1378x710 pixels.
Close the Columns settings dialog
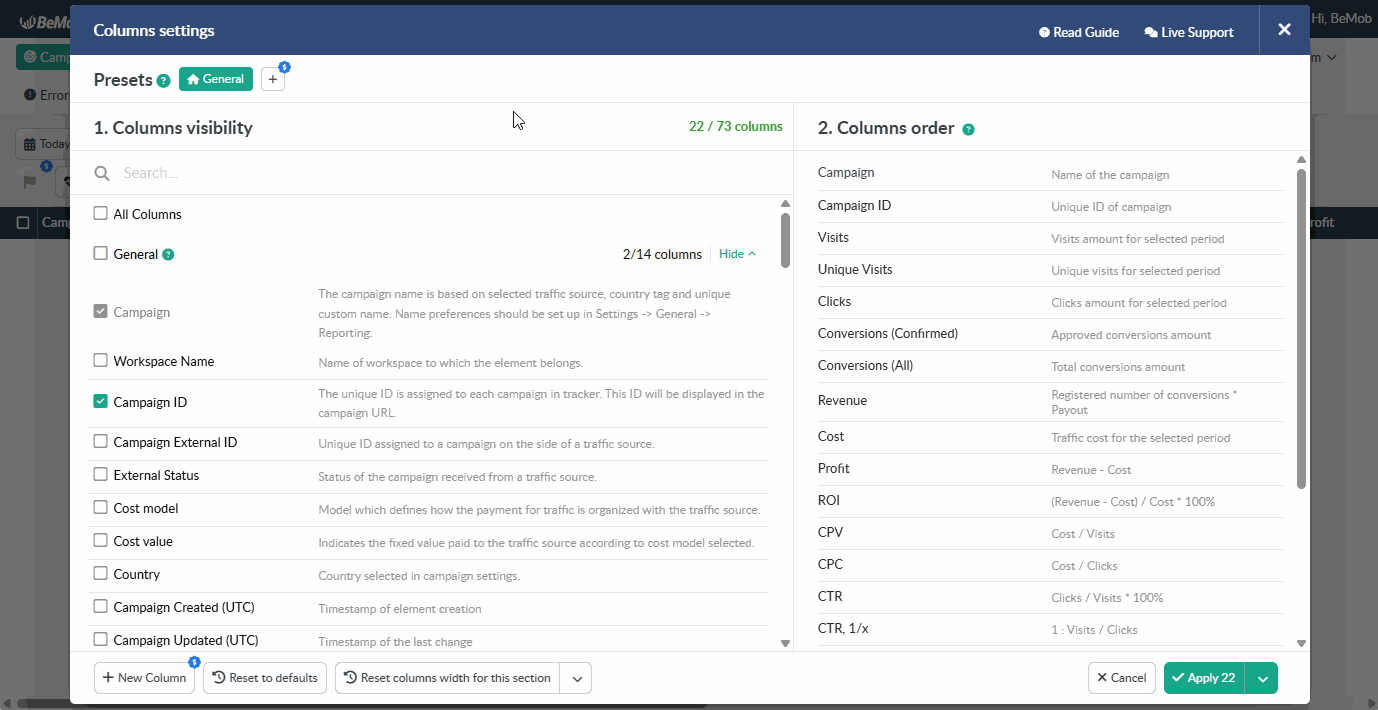point(1284,30)
